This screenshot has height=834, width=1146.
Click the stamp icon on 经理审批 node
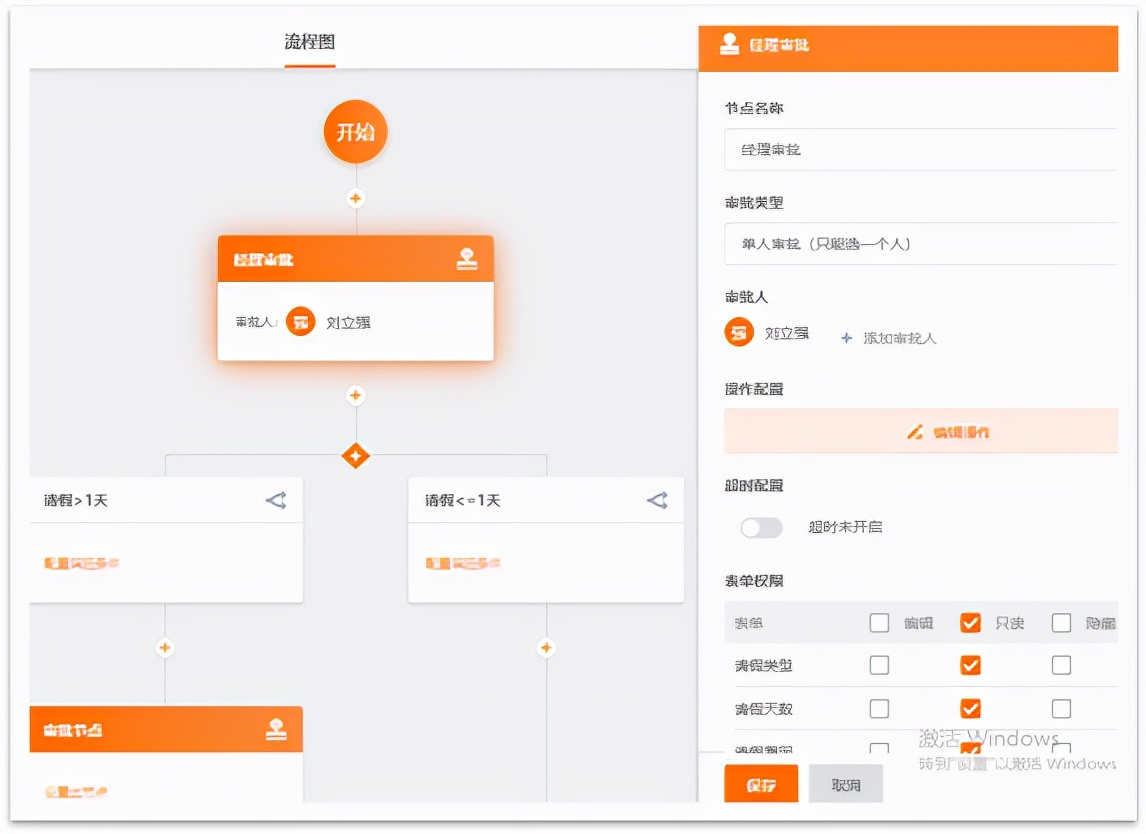click(466, 259)
